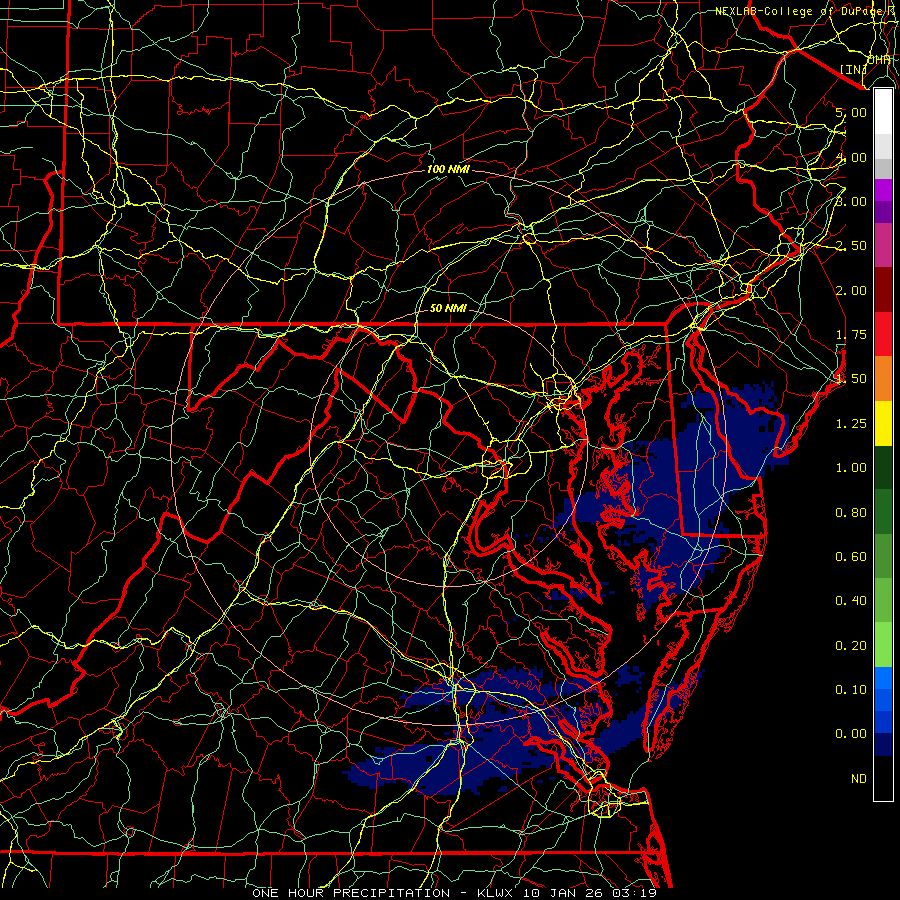This screenshot has height=900, width=900.
Task: Click the 0.10 legend value
Action: pos(851,690)
